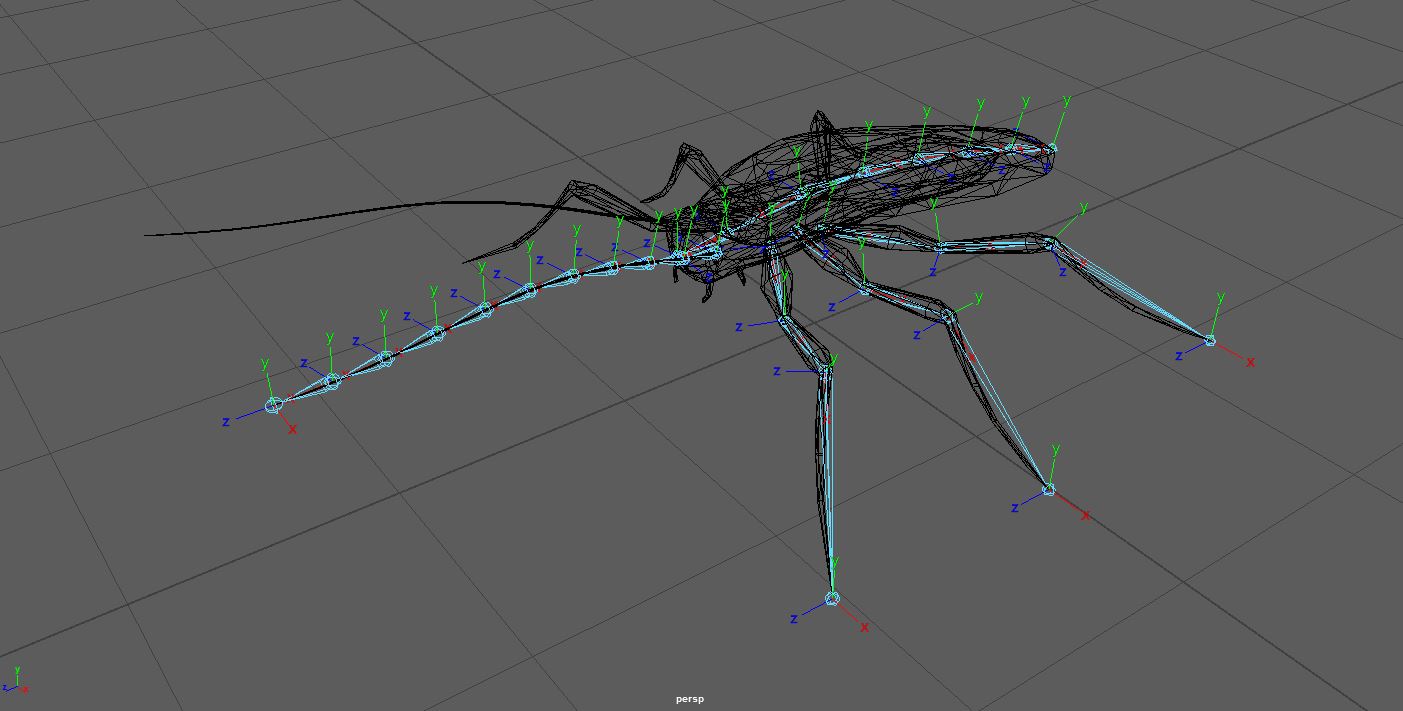Screen dimensions: 1403x711
Task: Click the view axis gizmo in the corner
Action: 16,680
